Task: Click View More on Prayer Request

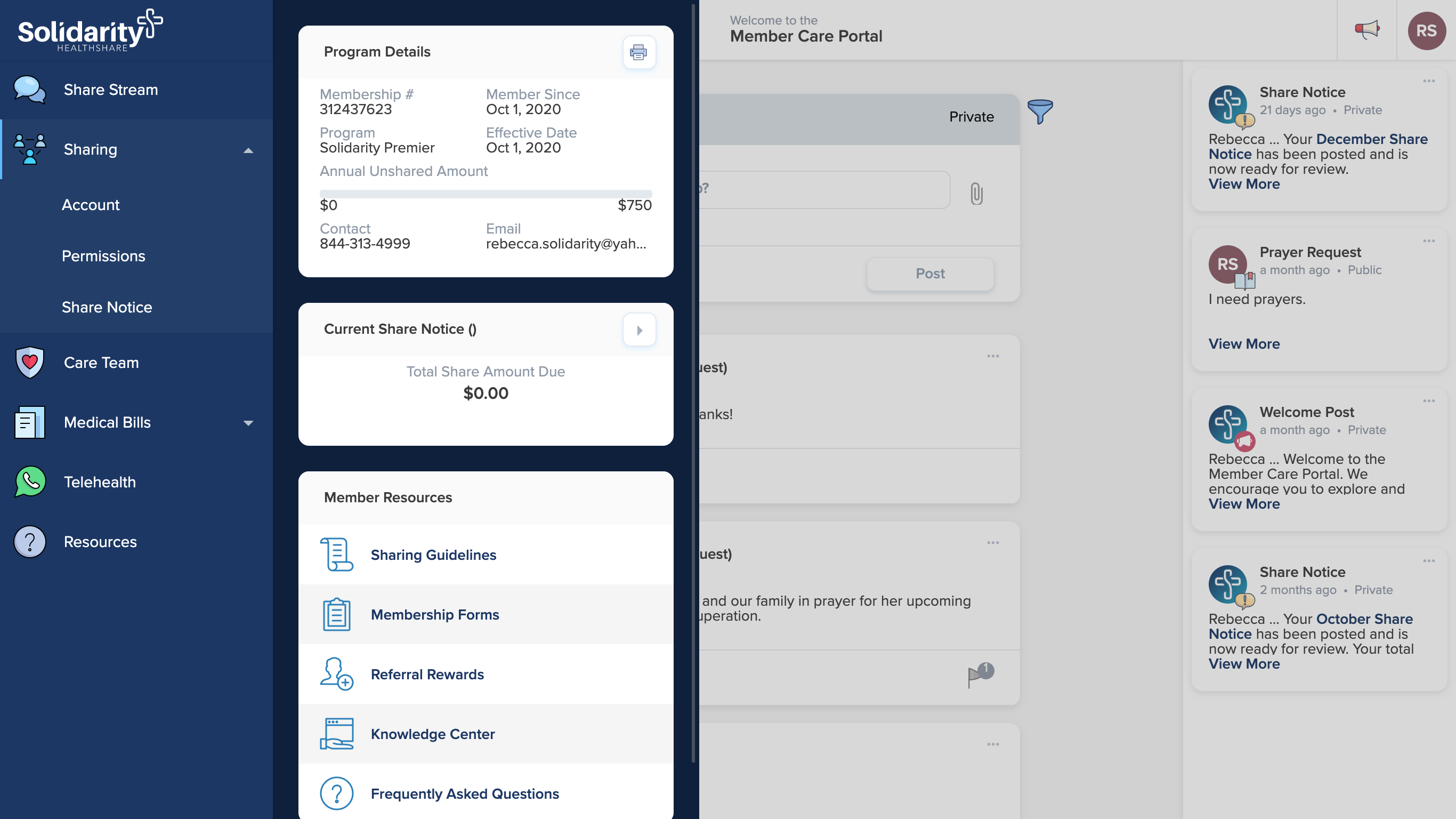Action: click(1243, 344)
